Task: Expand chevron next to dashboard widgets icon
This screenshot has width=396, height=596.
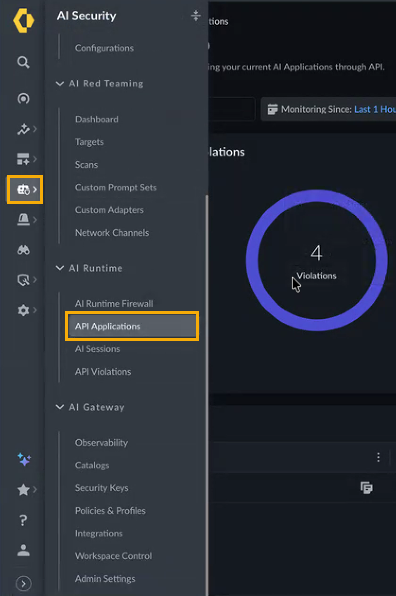Action: click(x=35, y=159)
